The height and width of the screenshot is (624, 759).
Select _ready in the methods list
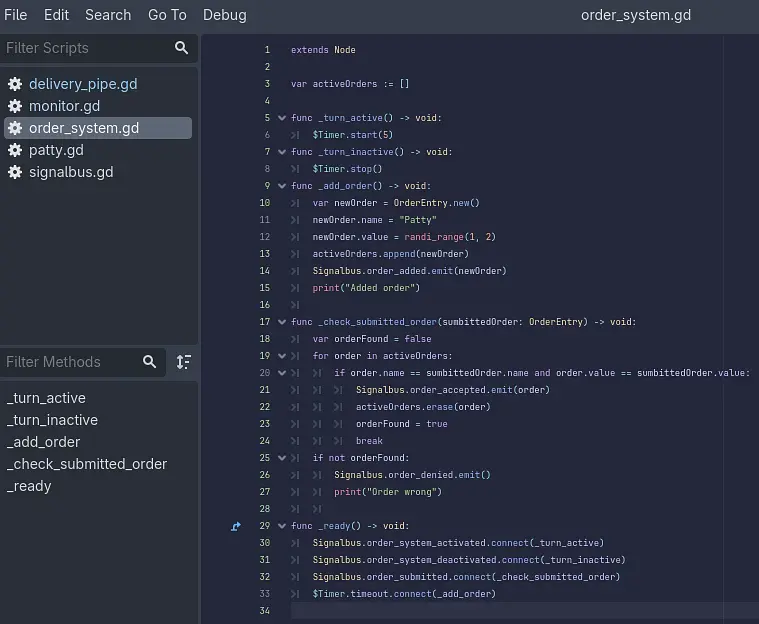[29, 486]
